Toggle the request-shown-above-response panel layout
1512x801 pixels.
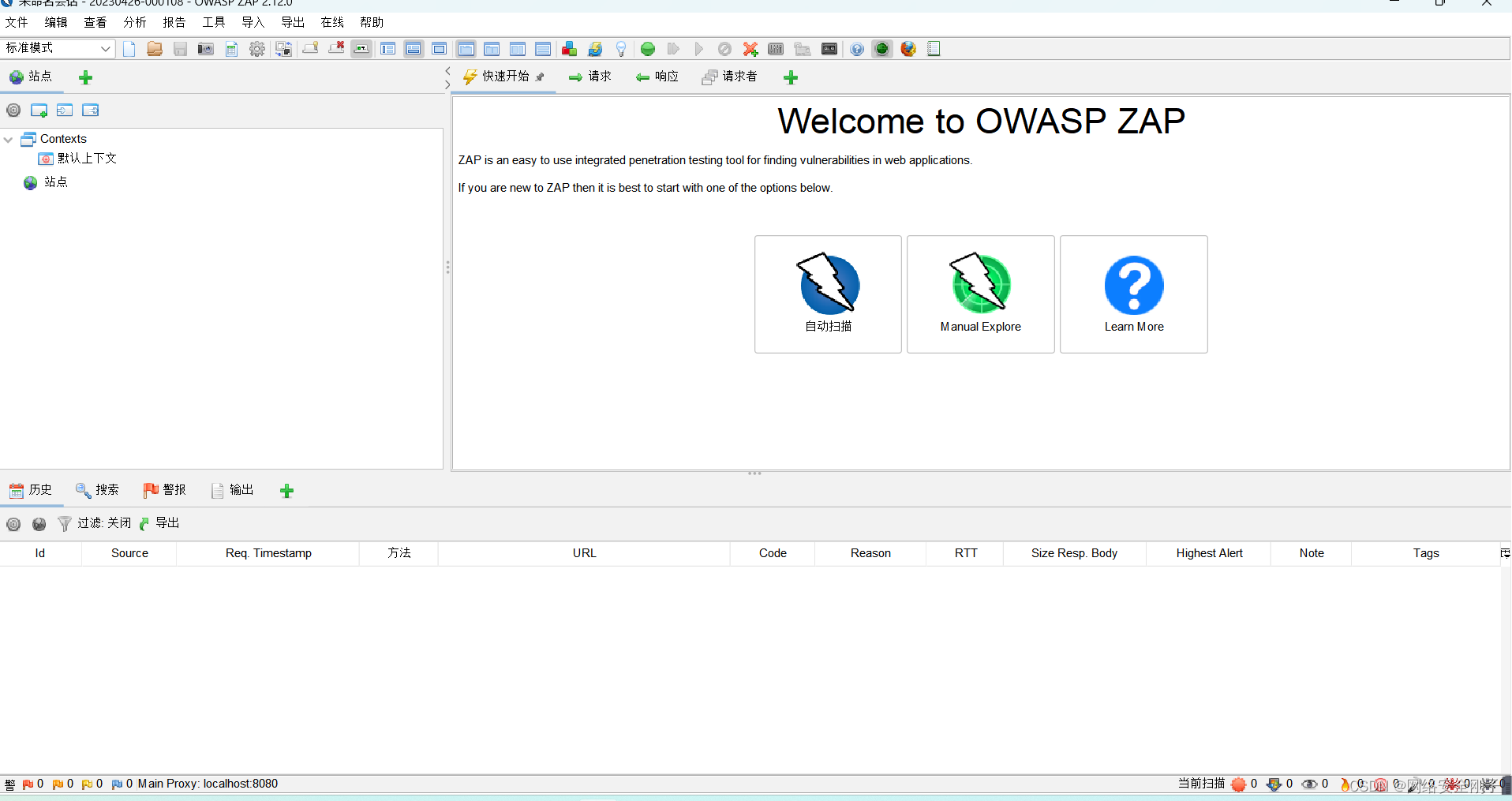pos(543,49)
